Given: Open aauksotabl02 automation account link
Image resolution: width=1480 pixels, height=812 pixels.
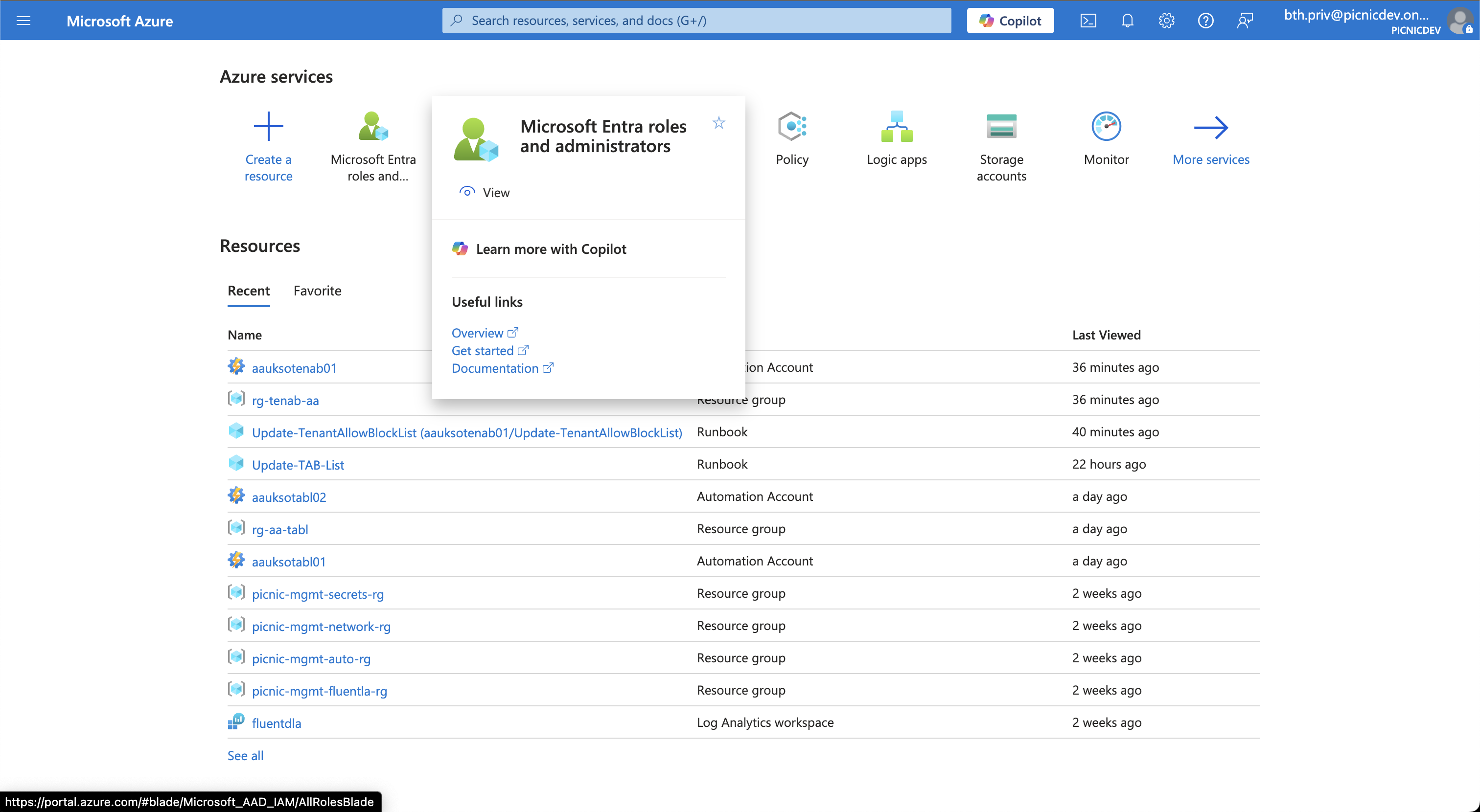Looking at the screenshot, I should 289,496.
